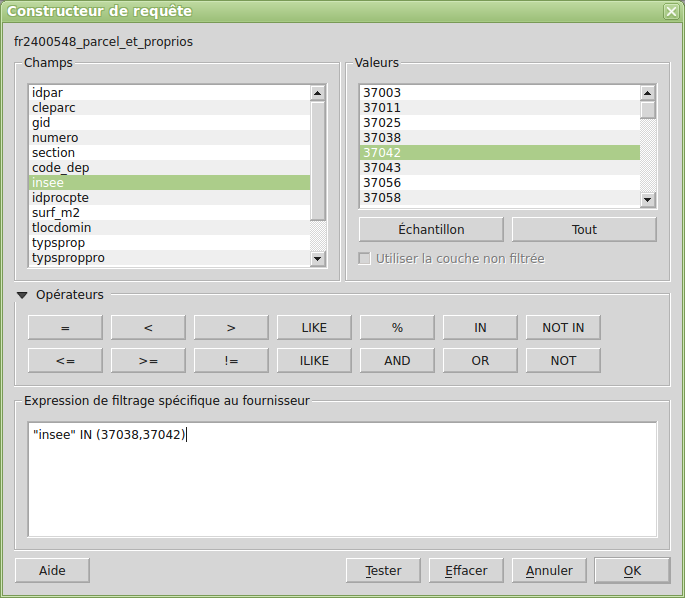
Task: Click the Champs list scroll-up arrow
Action: (318, 93)
